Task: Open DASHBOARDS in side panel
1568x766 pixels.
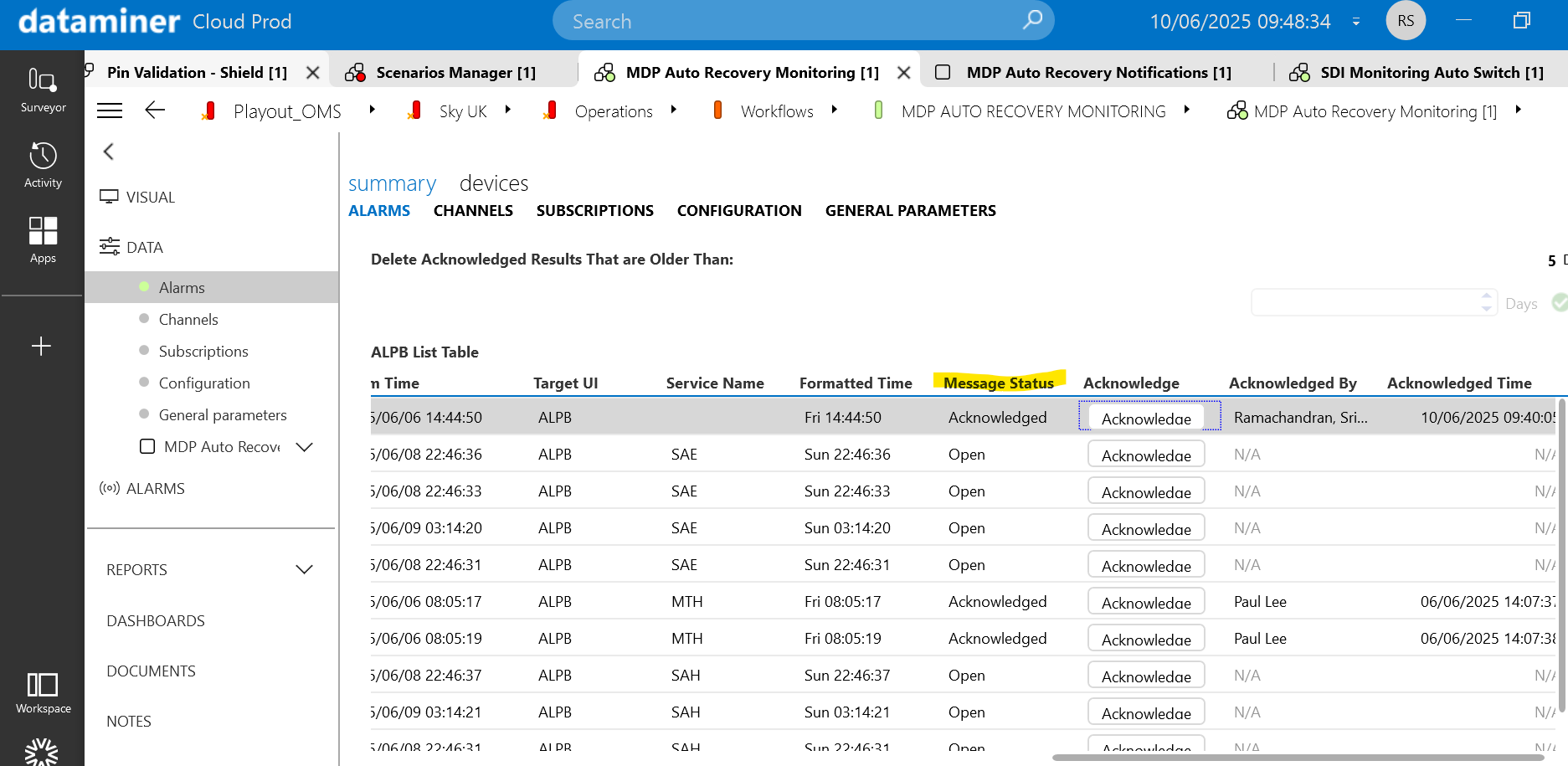Action: (156, 621)
